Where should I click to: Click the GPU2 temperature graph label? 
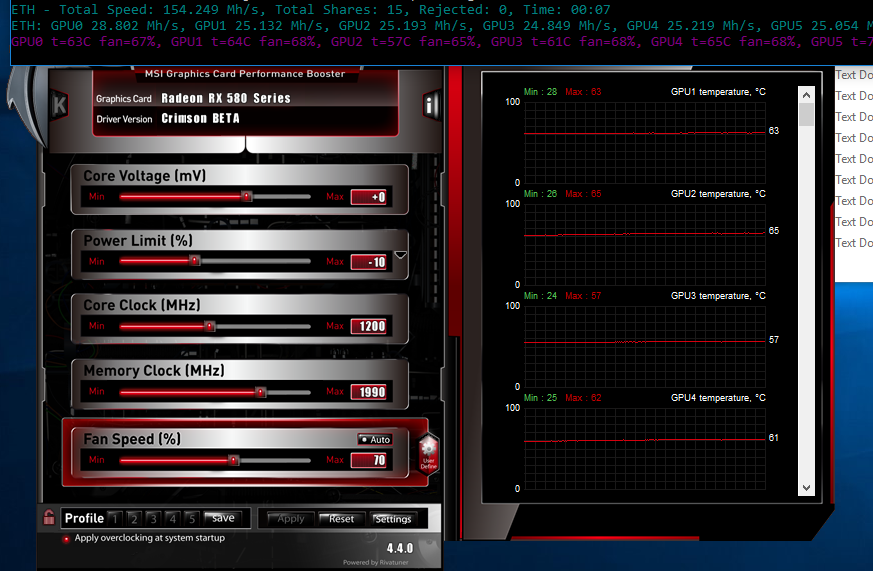(718, 194)
